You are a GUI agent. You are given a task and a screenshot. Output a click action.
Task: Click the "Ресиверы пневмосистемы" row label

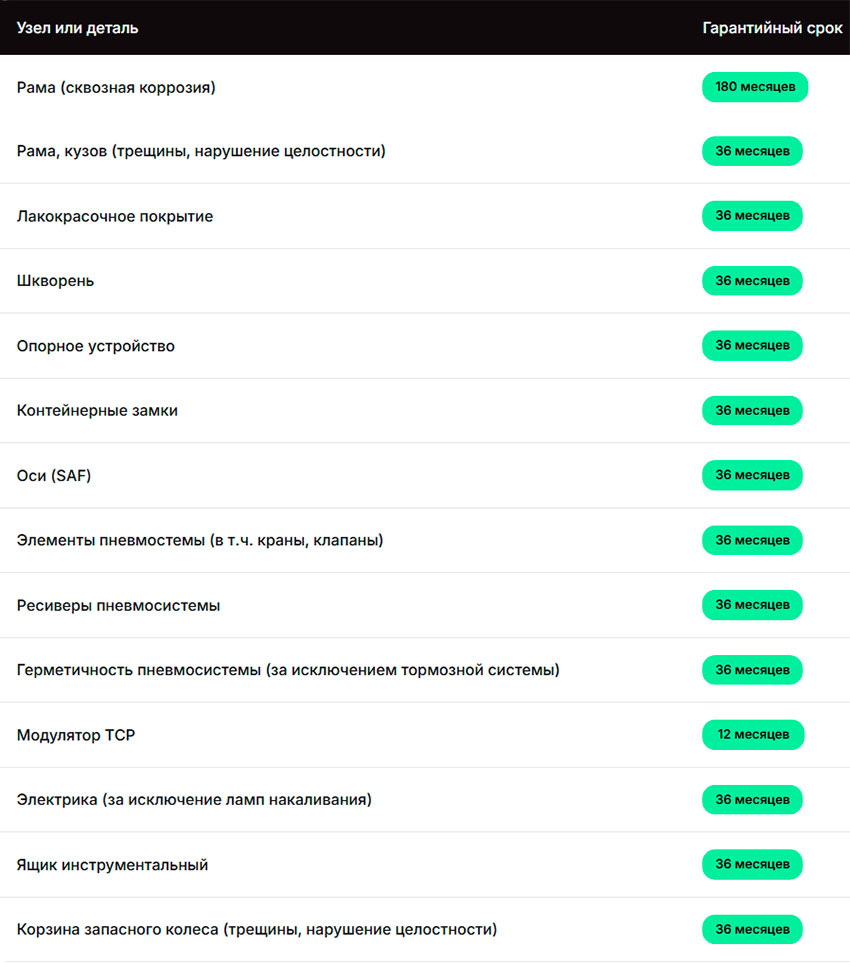118,606
